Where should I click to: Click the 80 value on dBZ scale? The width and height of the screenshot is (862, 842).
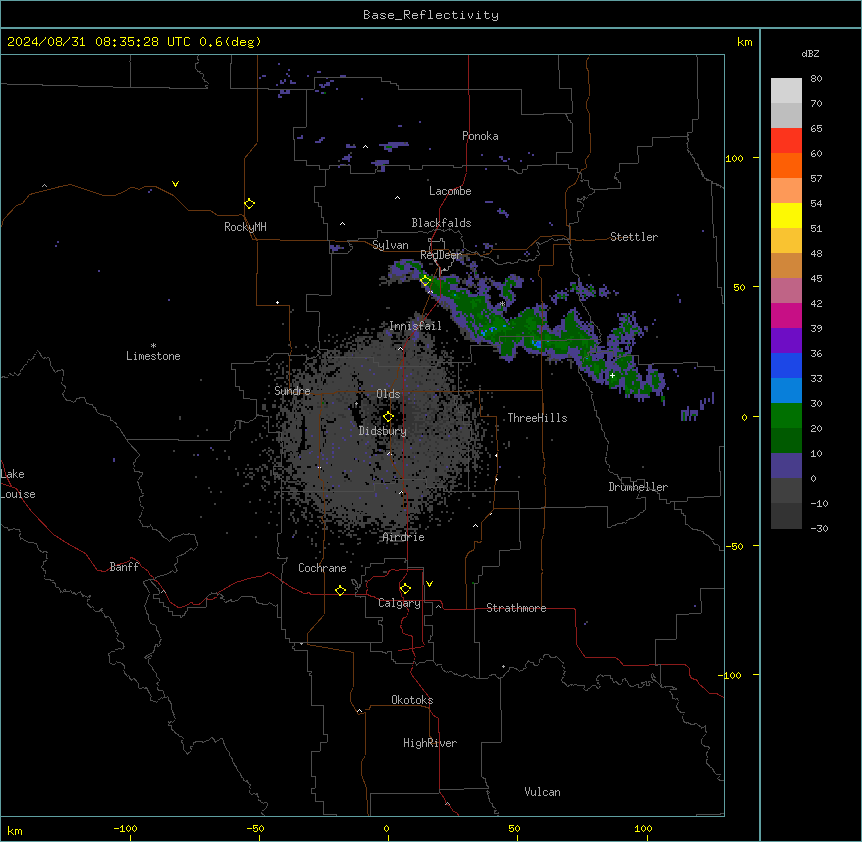tap(816, 79)
